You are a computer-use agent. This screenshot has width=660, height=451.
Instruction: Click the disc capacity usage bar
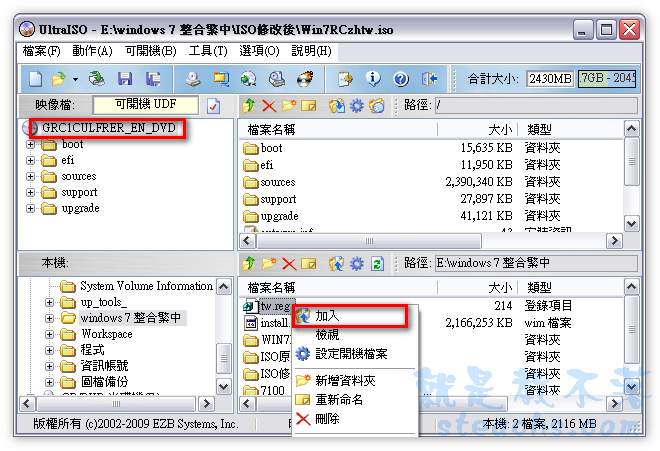click(607, 79)
